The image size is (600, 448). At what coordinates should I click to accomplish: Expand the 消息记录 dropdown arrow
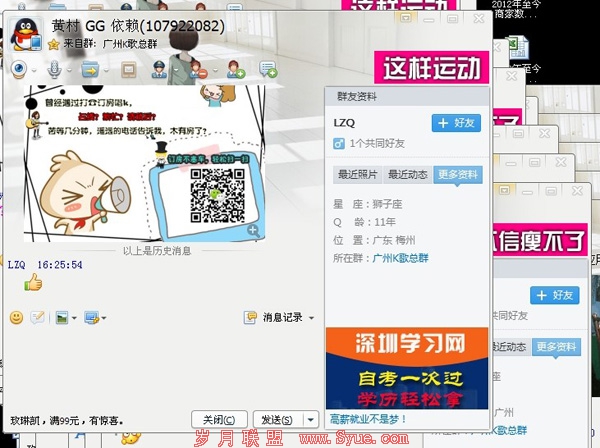click(x=311, y=318)
